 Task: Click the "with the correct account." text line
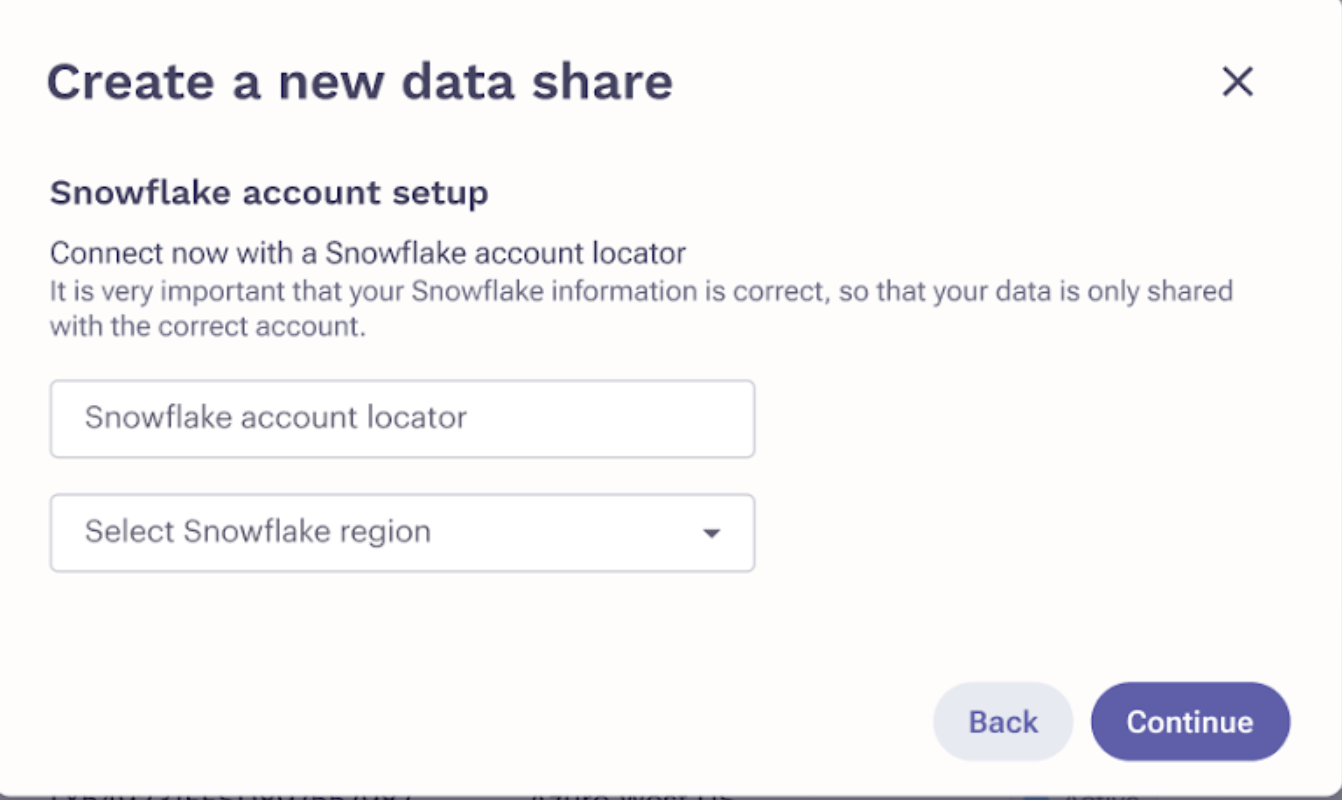(x=208, y=327)
